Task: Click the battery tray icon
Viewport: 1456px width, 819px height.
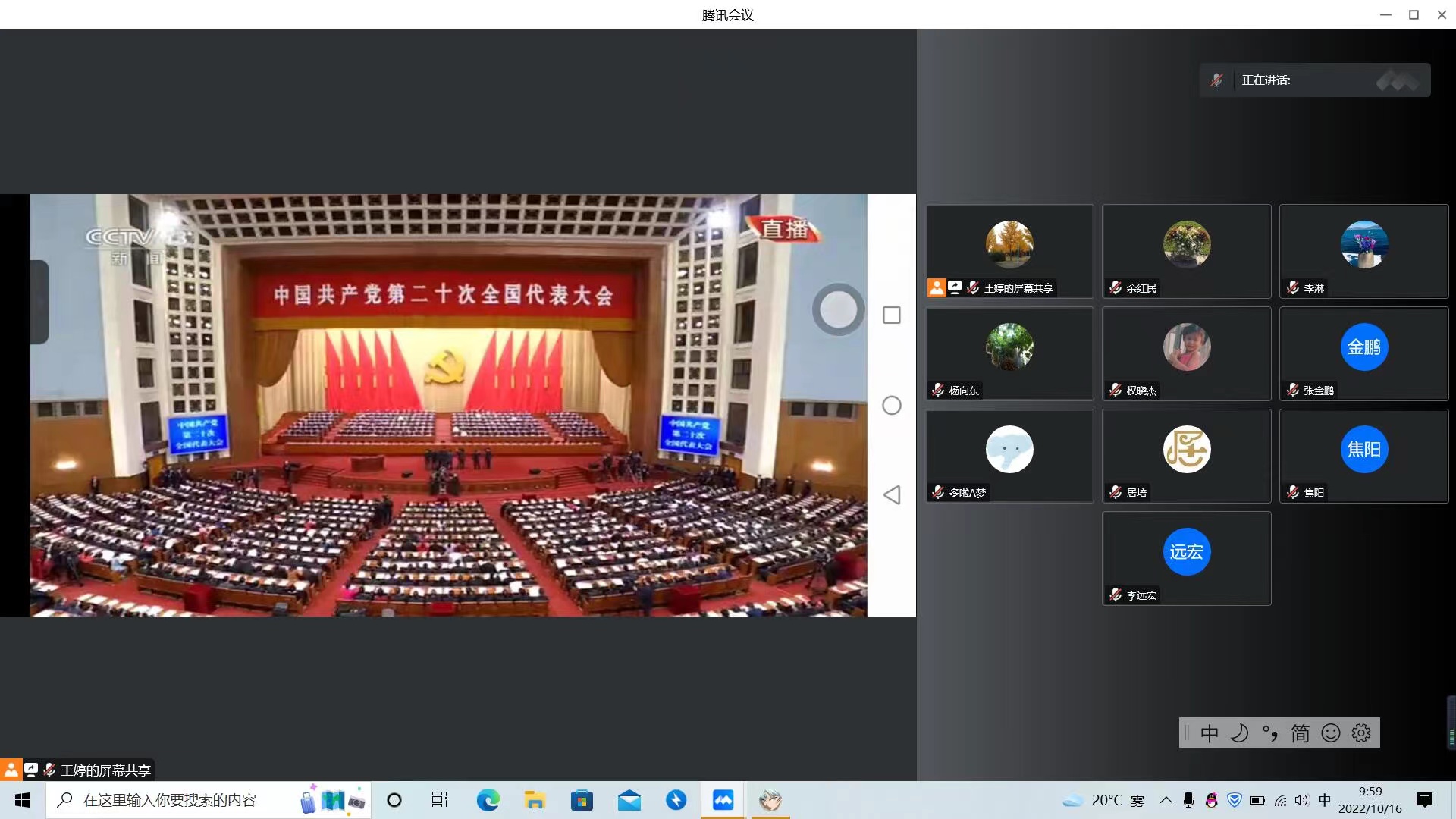Action: (1257, 800)
